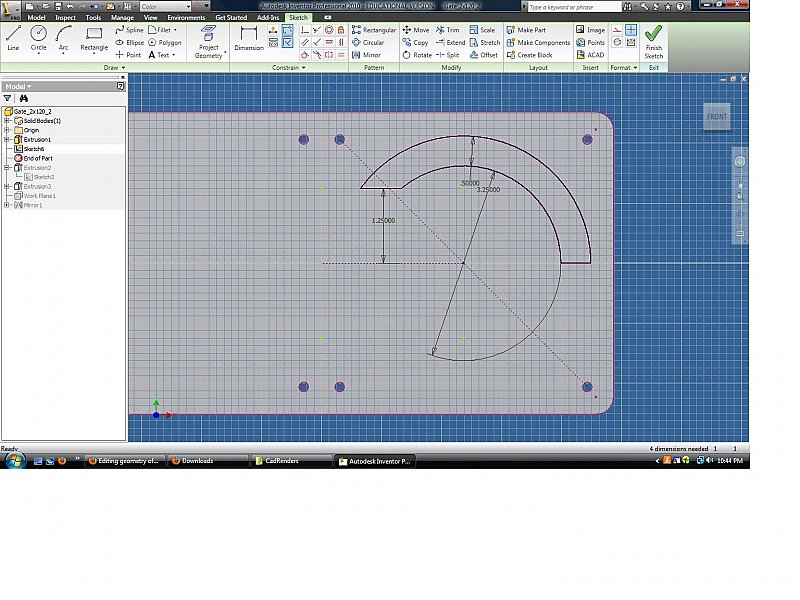The height and width of the screenshot is (600, 800).
Task: Activate the Trim tool
Action: coord(447,30)
